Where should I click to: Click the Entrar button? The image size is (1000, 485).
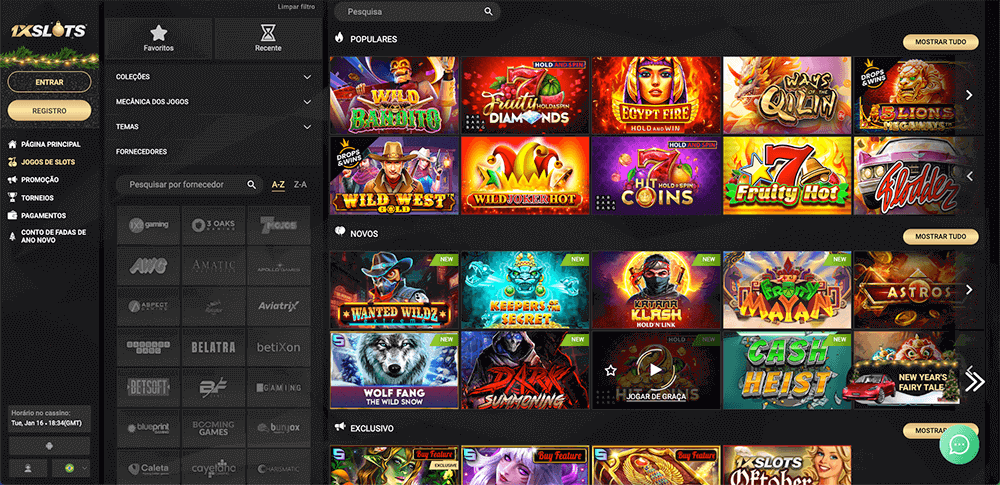pyautogui.click(x=49, y=82)
